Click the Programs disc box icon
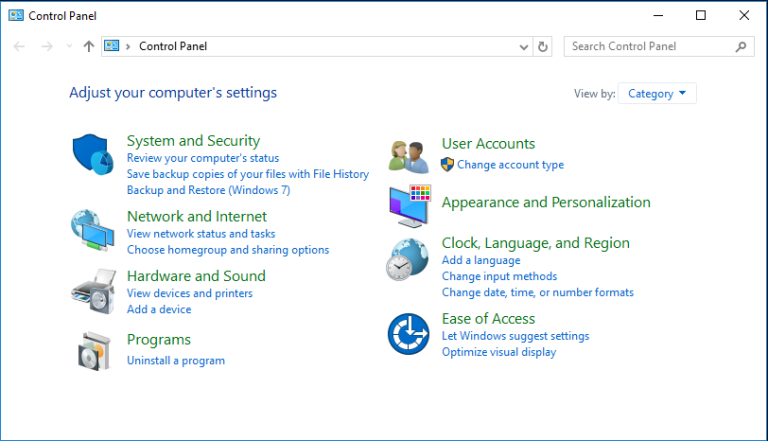The image size is (768, 441). click(94, 351)
